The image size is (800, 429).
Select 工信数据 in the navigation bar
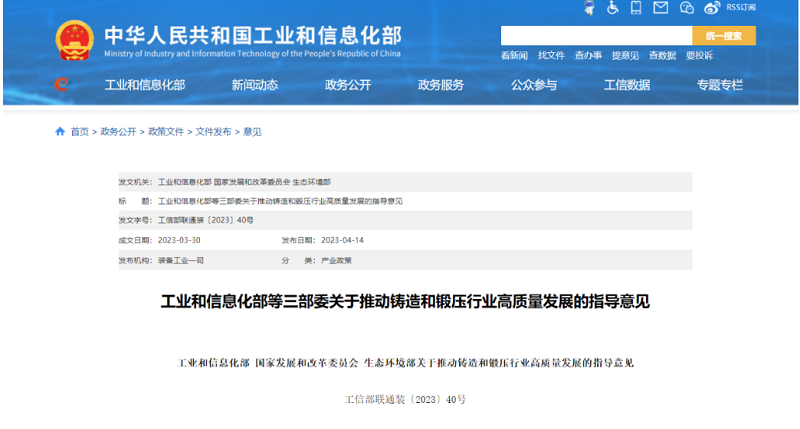coord(626,85)
